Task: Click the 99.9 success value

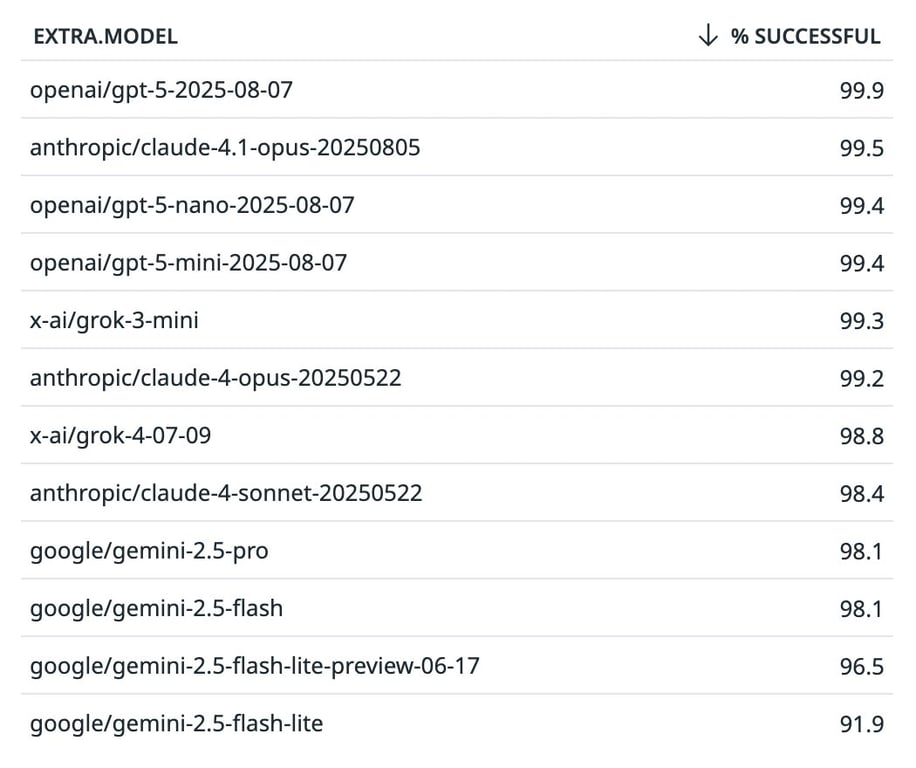Action: [x=861, y=90]
